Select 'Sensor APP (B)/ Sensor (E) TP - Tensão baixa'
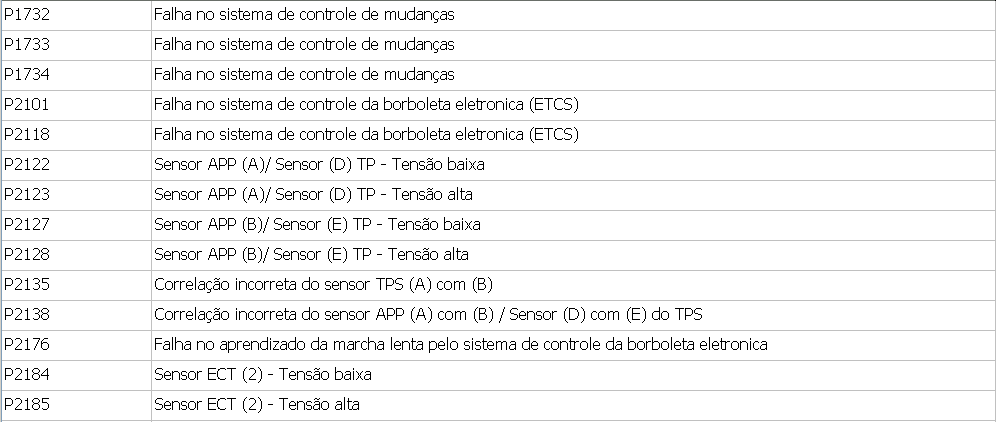This screenshot has height=422, width=998. [318, 225]
